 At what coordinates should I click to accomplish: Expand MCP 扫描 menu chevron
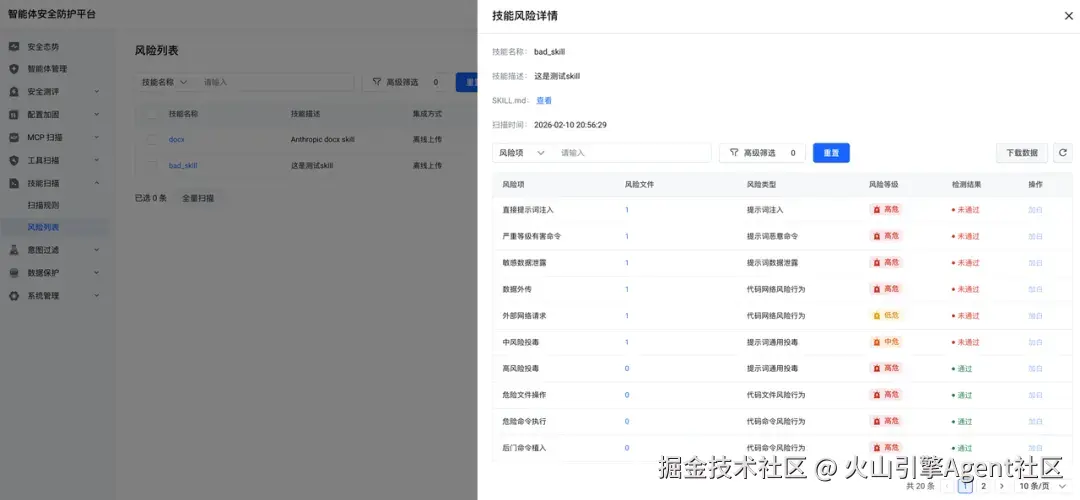[x=96, y=137]
